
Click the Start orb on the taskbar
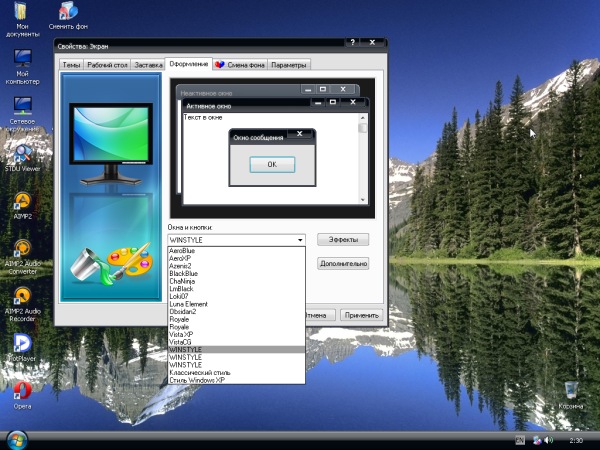pos(17,439)
